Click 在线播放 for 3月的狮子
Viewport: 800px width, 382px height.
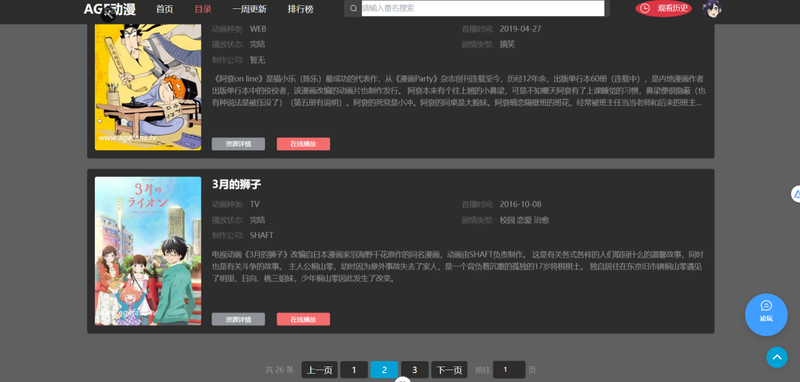[304, 319]
